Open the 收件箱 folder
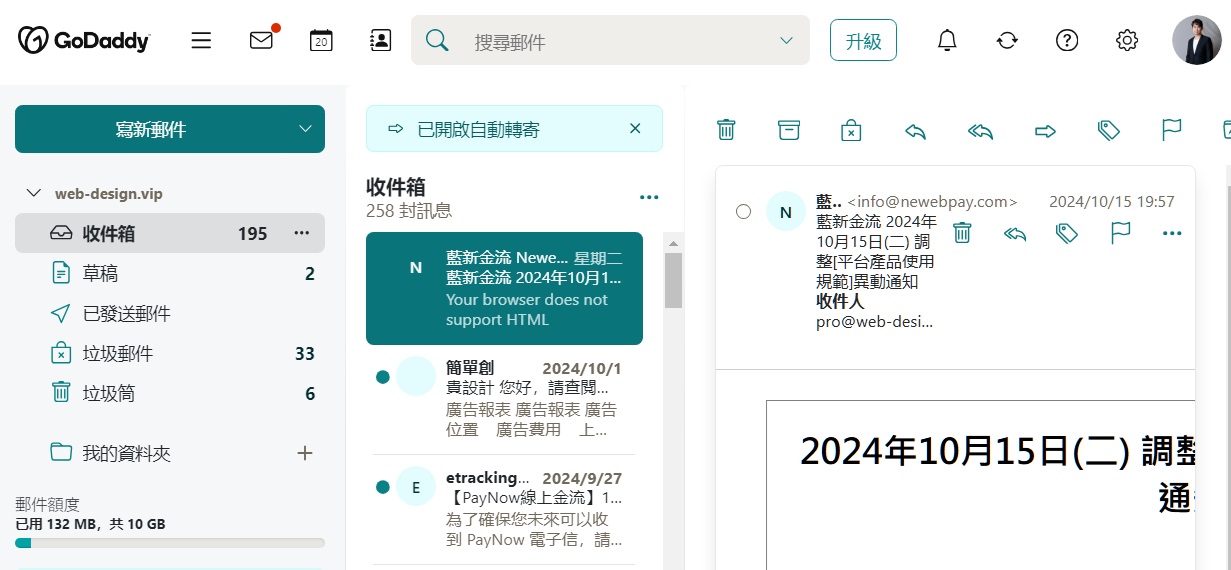The width and height of the screenshot is (1231, 570). click(170, 233)
